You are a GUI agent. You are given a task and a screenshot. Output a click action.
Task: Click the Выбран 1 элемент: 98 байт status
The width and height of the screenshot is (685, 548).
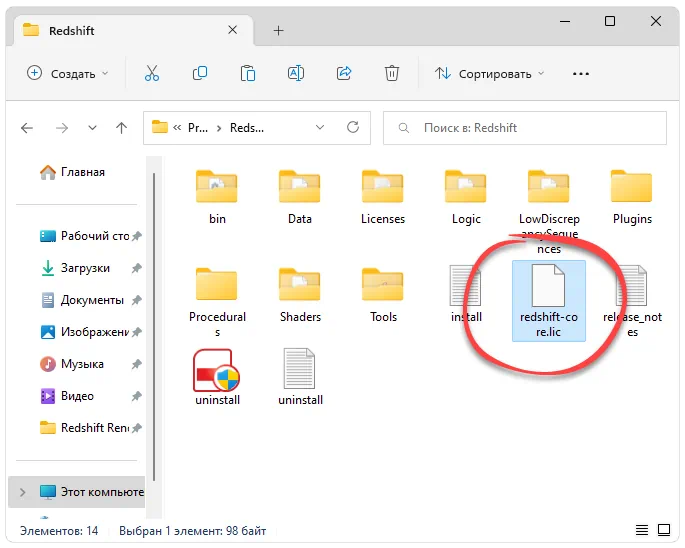point(193,531)
